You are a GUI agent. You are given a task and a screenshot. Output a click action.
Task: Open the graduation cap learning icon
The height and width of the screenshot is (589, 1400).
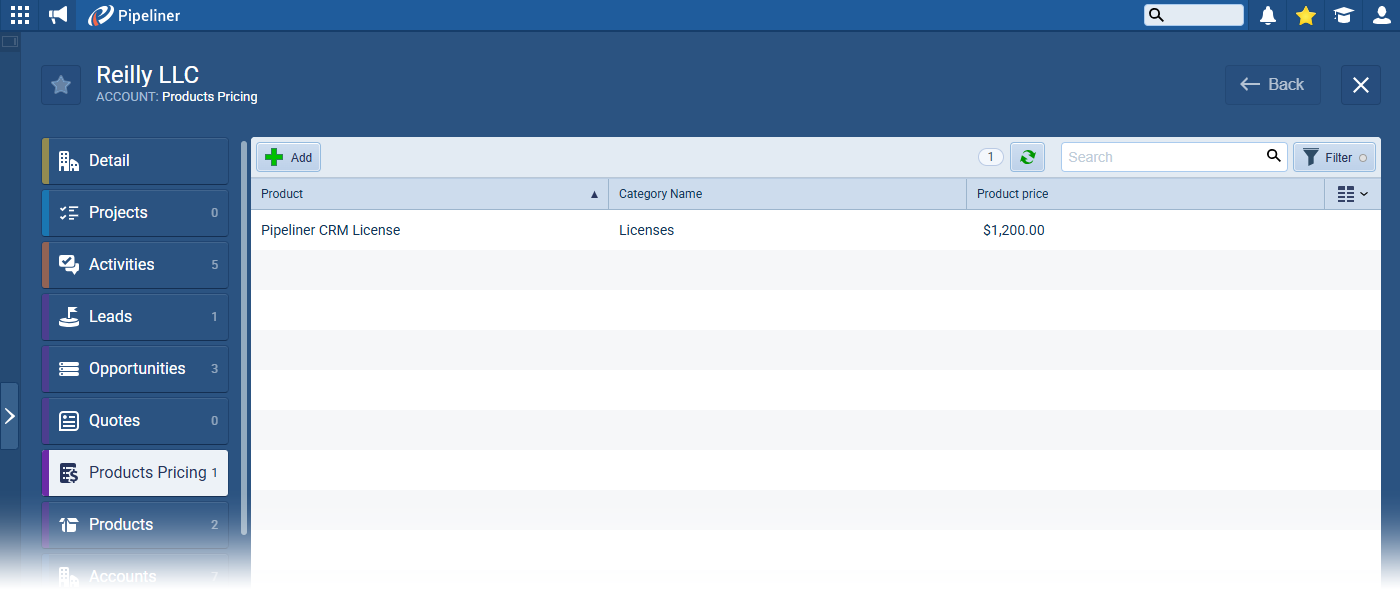click(1343, 15)
